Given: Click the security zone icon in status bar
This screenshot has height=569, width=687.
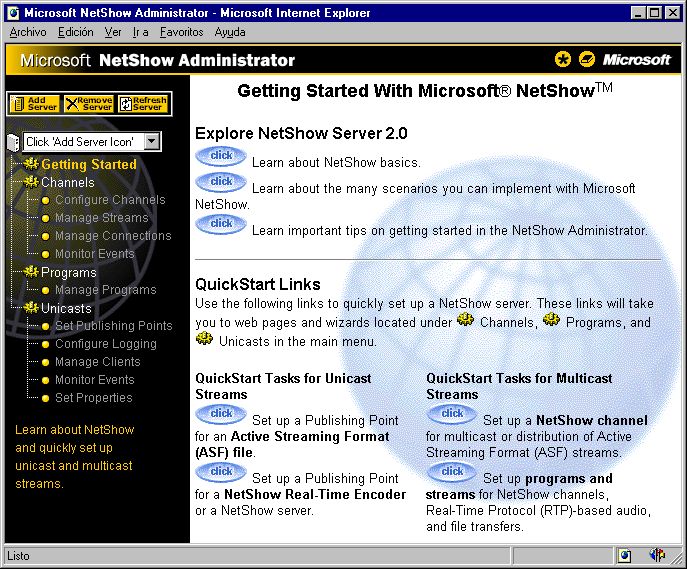Looking at the screenshot, I should pyautogui.click(x=624, y=556).
